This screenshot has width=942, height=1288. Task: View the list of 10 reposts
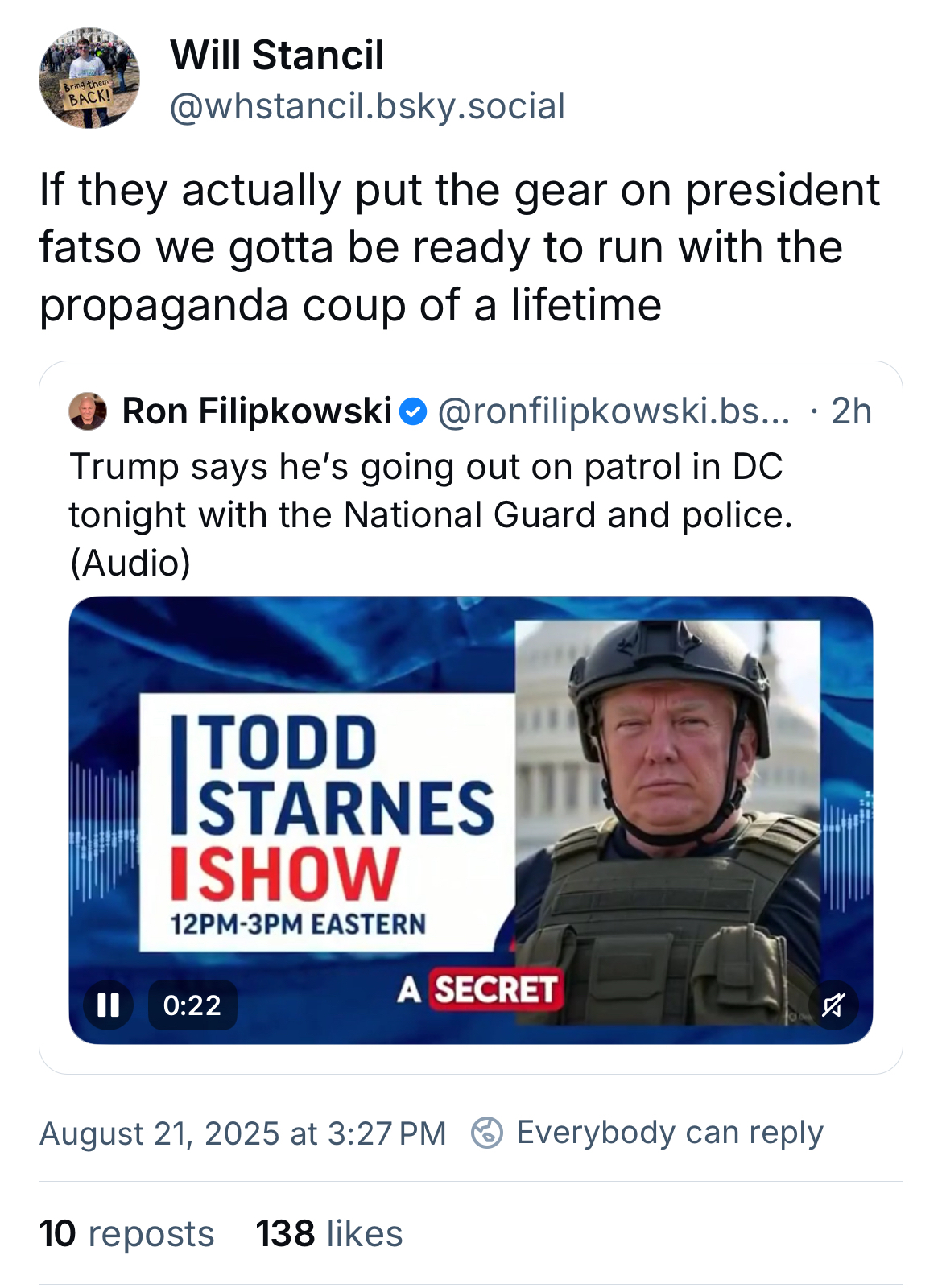(x=126, y=1233)
